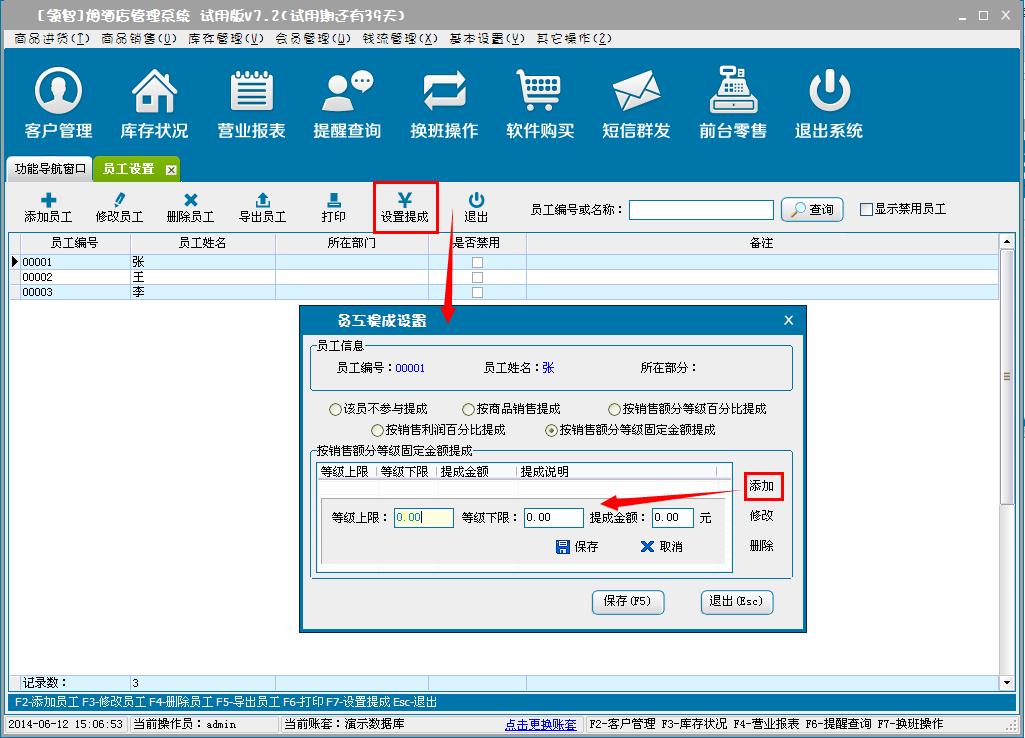Click the 等级下限 input field
The height and width of the screenshot is (738, 1025).
(x=553, y=518)
